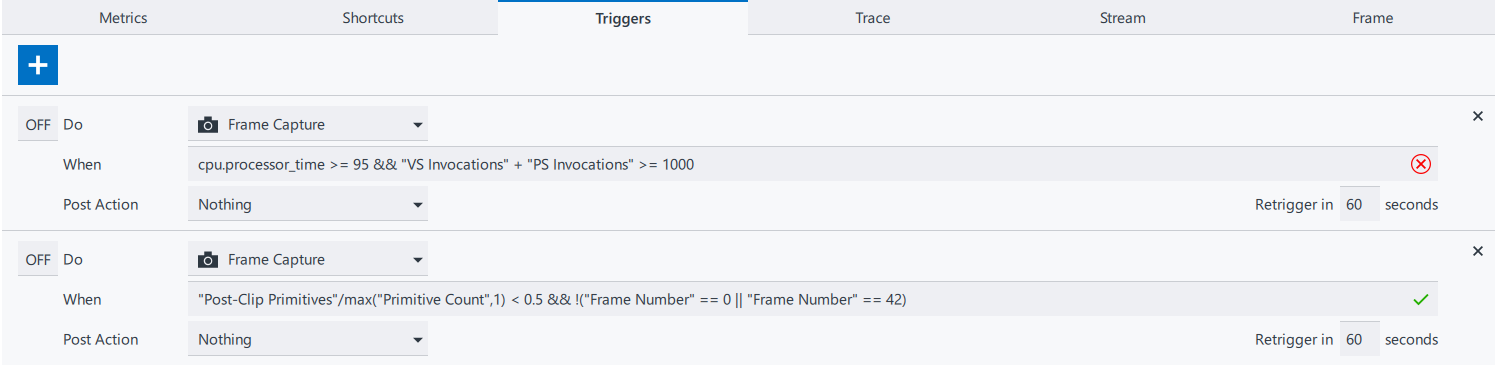Click the green checkmark in second When field
The image size is (1498, 365).
click(x=1420, y=299)
